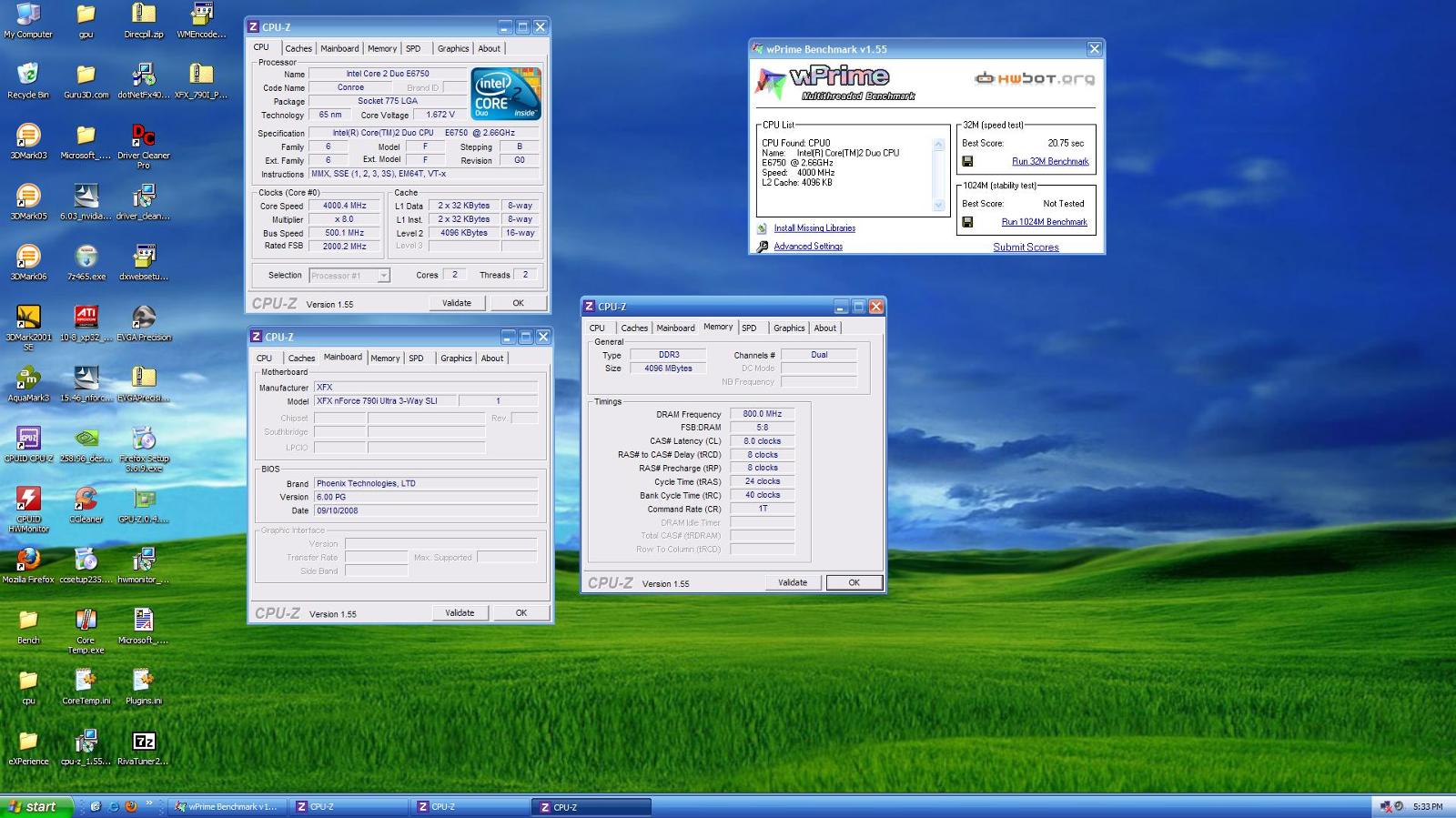
Task: Click the Windows start button
Action: 36,806
